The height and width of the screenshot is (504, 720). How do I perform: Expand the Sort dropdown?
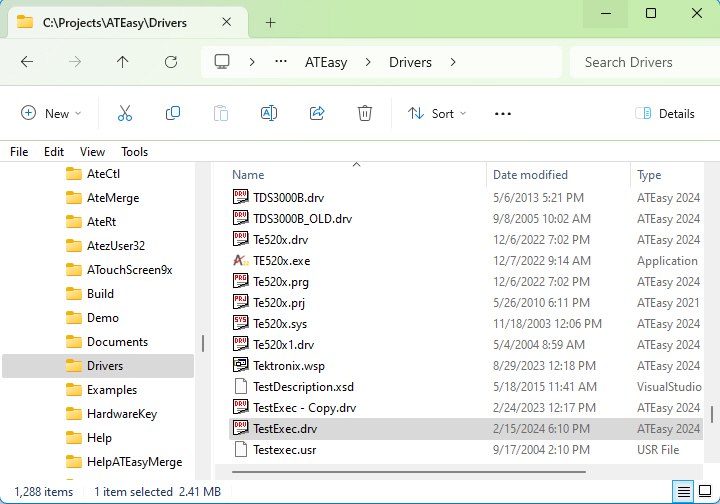pyautogui.click(x=437, y=114)
